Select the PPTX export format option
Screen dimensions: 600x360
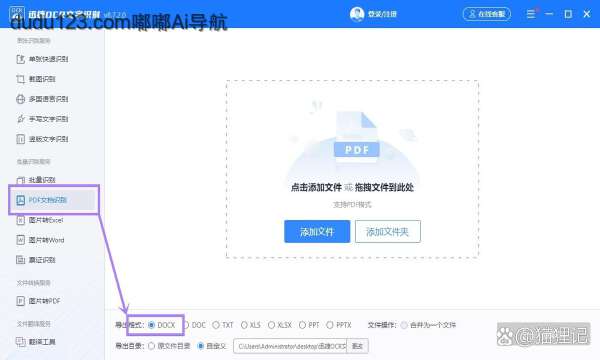[x=339, y=325]
